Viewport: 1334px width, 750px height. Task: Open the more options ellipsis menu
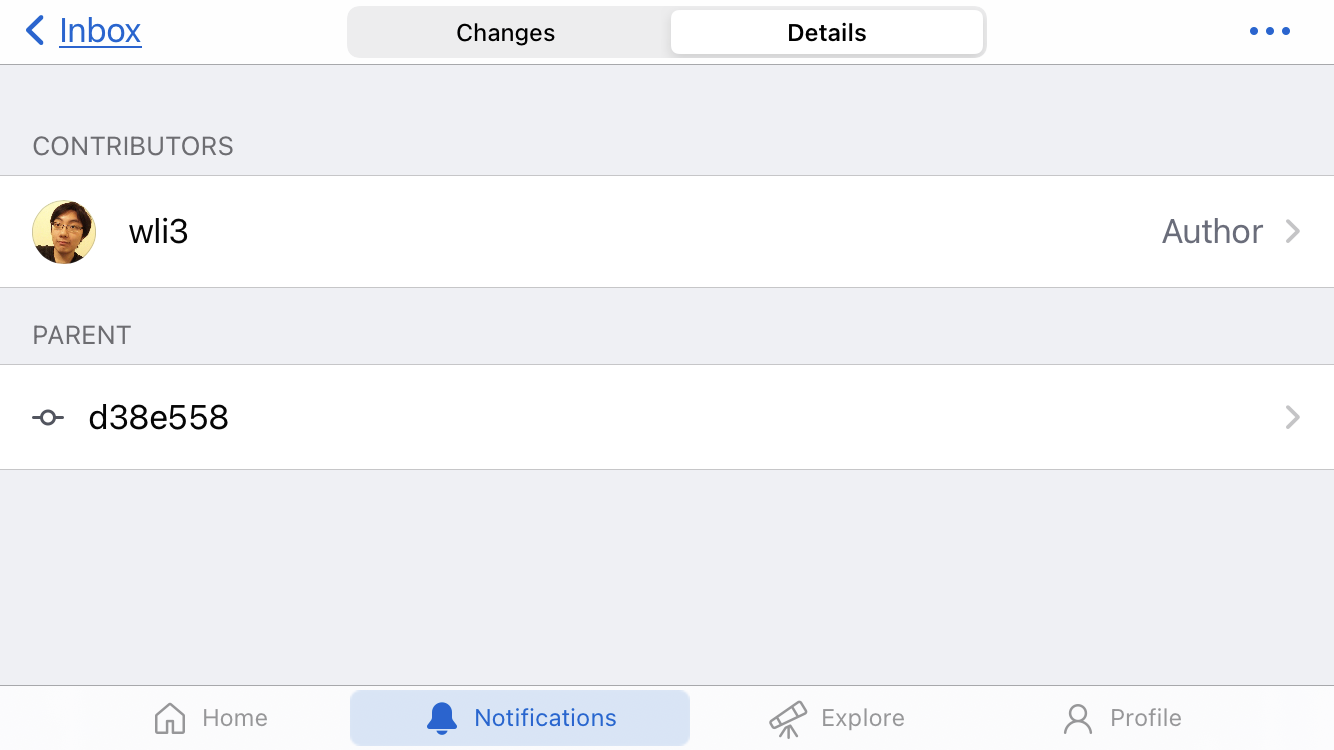tap(1269, 30)
